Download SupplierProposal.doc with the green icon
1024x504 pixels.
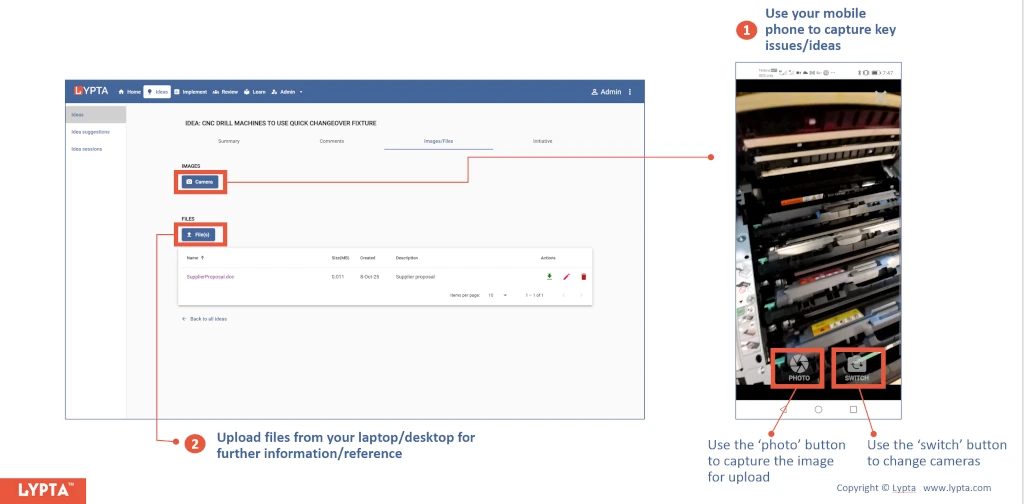(x=549, y=277)
